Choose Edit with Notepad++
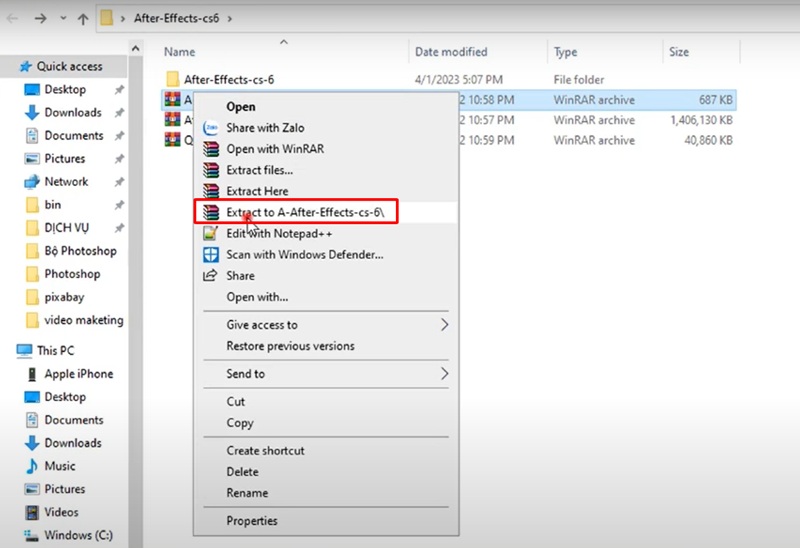800x548 pixels. 279,233
